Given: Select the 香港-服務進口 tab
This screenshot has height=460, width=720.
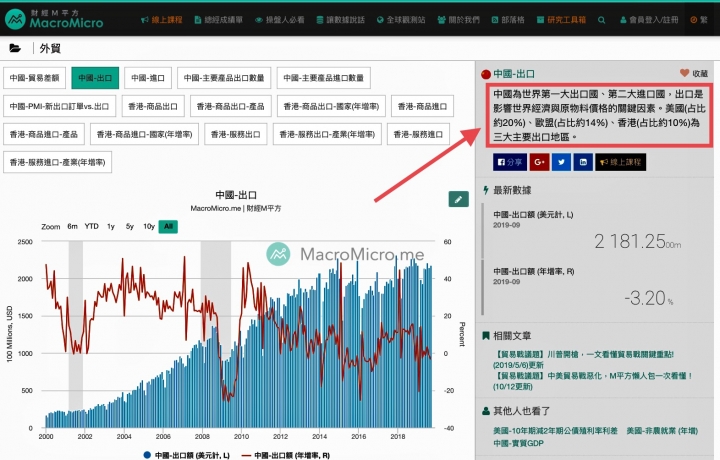Looking at the screenshot, I should point(418,134).
